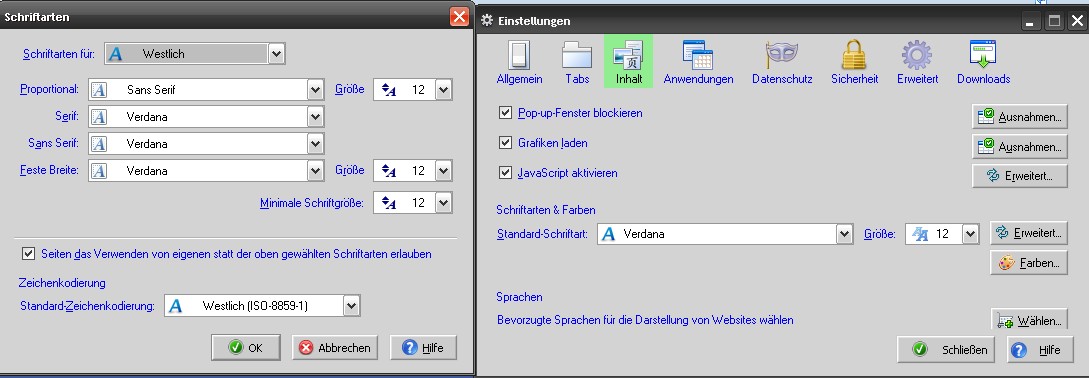1089x378 pixels.
Task: Expand the Größe dropdown in Einstellungen
Action: [x=970, y=234]
